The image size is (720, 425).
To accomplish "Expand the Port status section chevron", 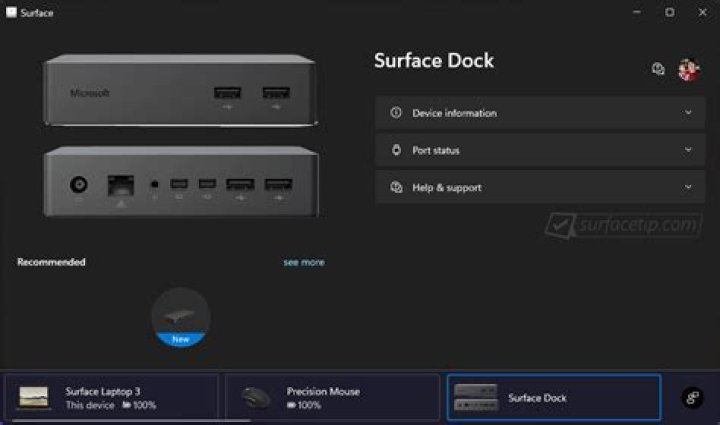I will [688, 150].
